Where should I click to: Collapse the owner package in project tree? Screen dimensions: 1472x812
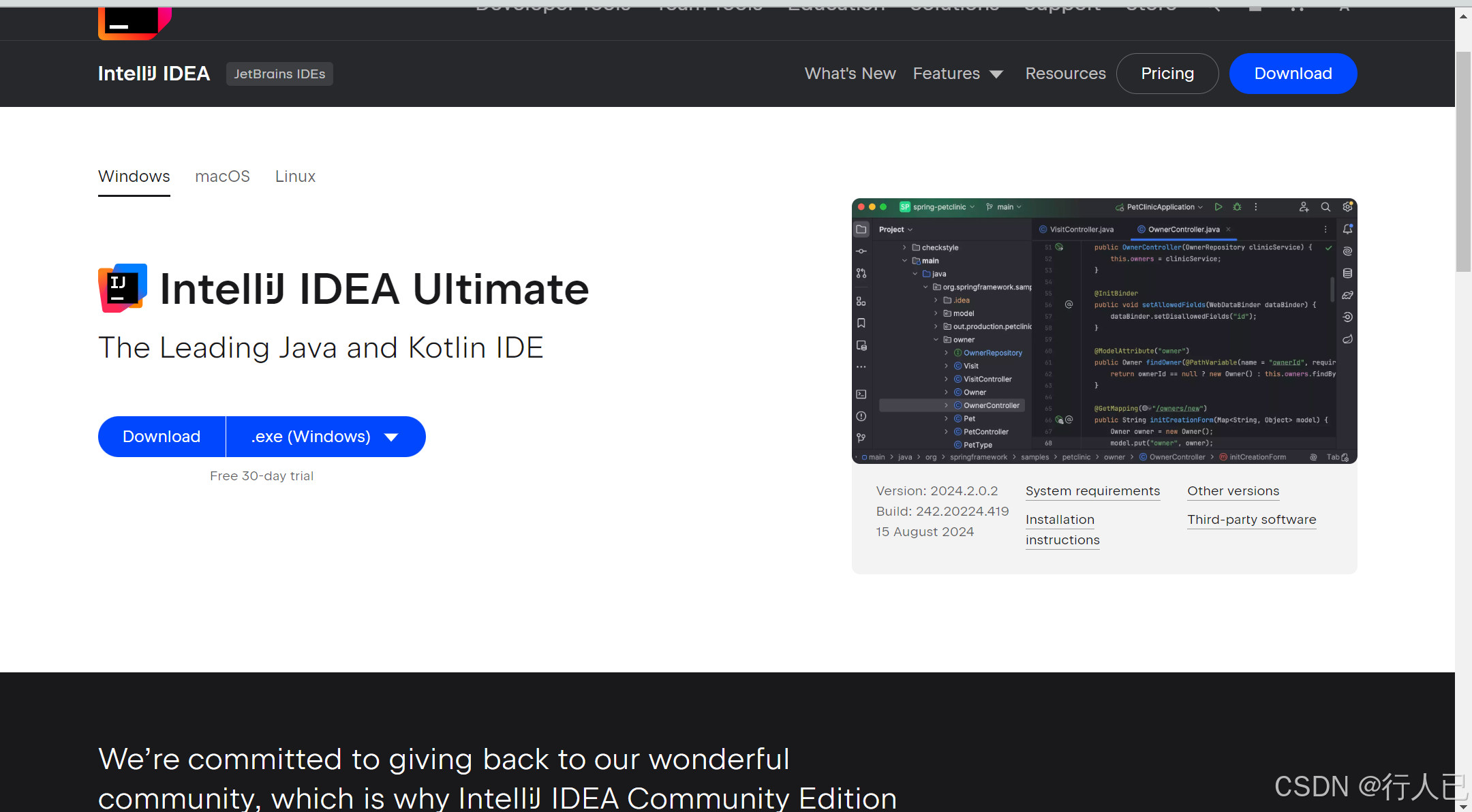[x=936, y=340]
